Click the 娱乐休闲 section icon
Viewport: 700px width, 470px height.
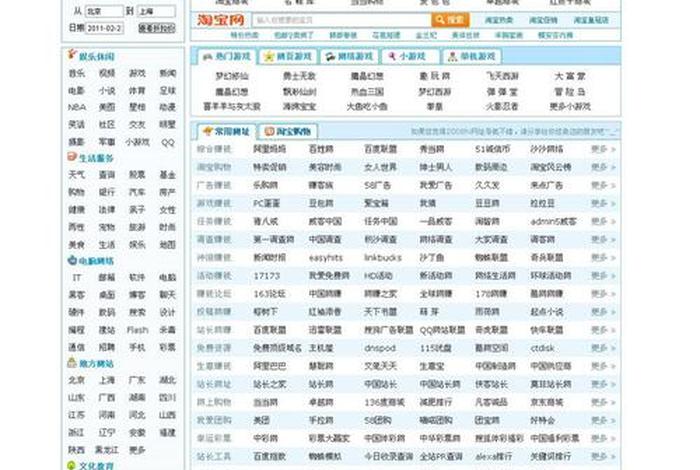tap(72, 55)
